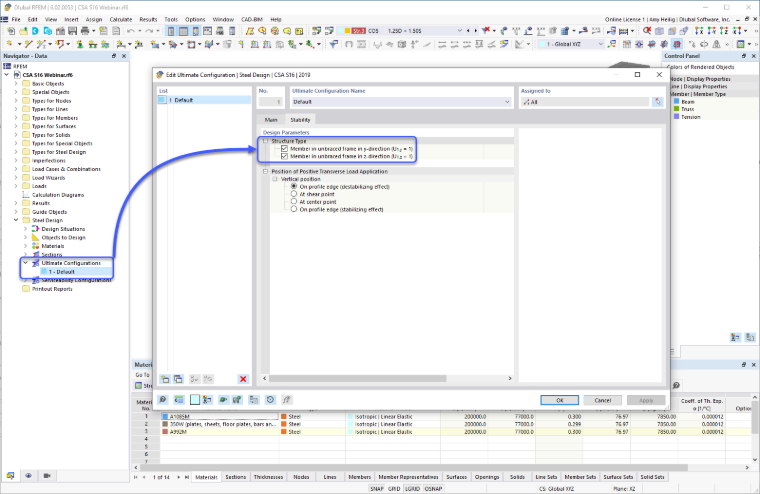
Task: Click the OK button
Action: (x=559, y=400)
